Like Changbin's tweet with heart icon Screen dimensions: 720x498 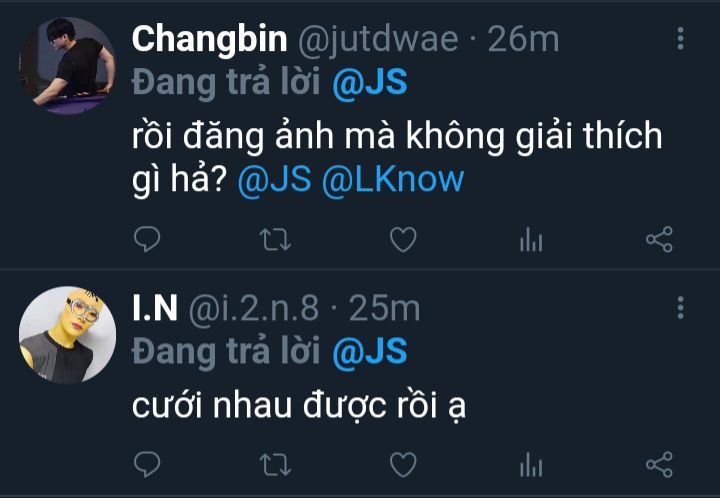[403, 240]
